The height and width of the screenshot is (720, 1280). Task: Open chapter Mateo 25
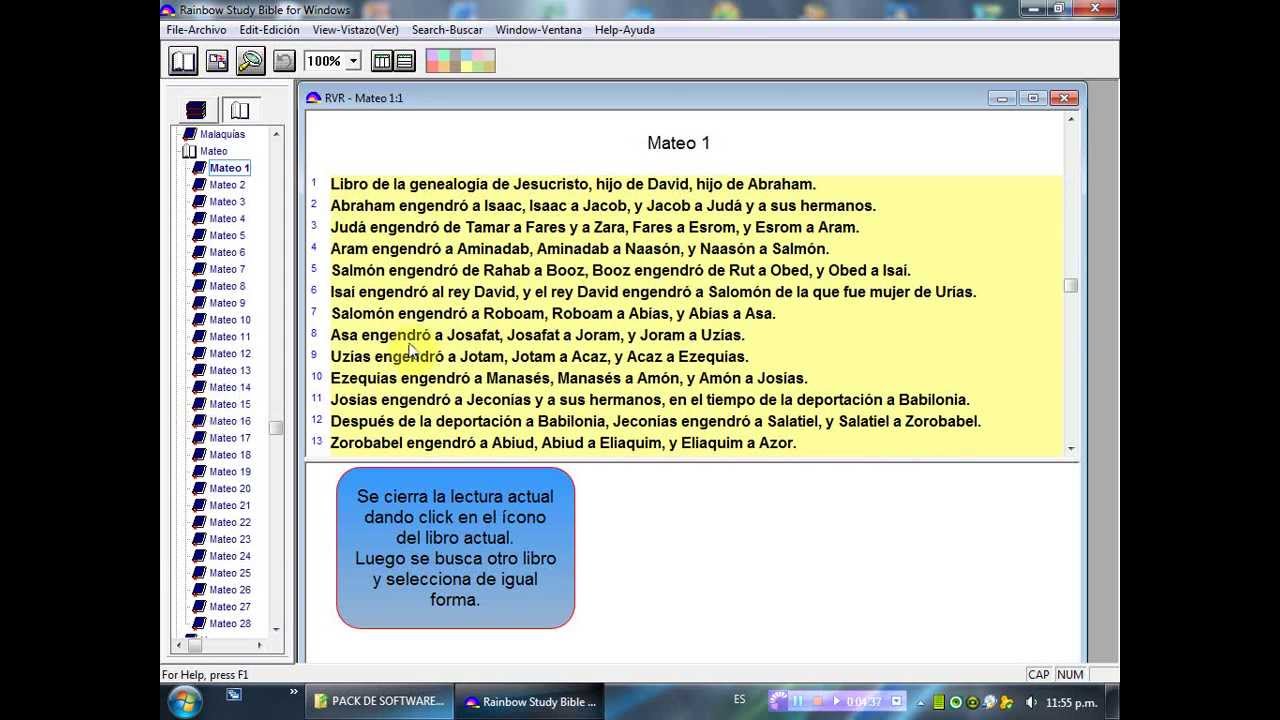tap(230, 574)
